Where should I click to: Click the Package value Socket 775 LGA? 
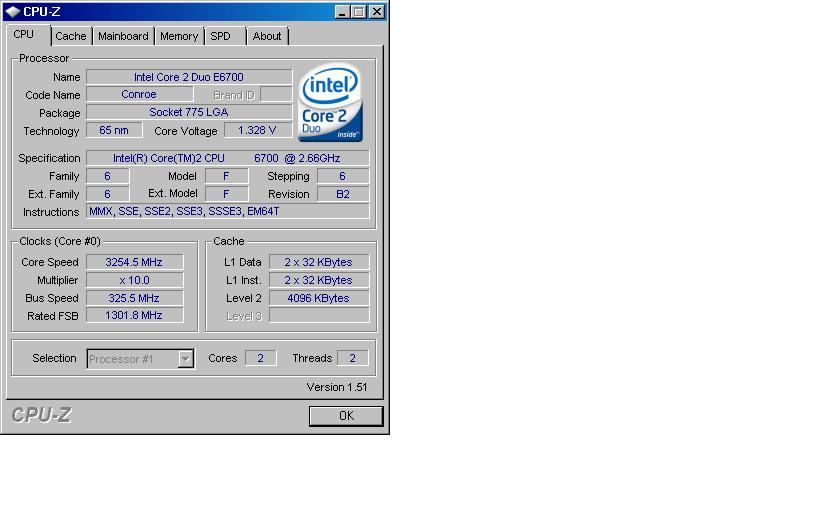pyautogui.click(x=189, y=112)
